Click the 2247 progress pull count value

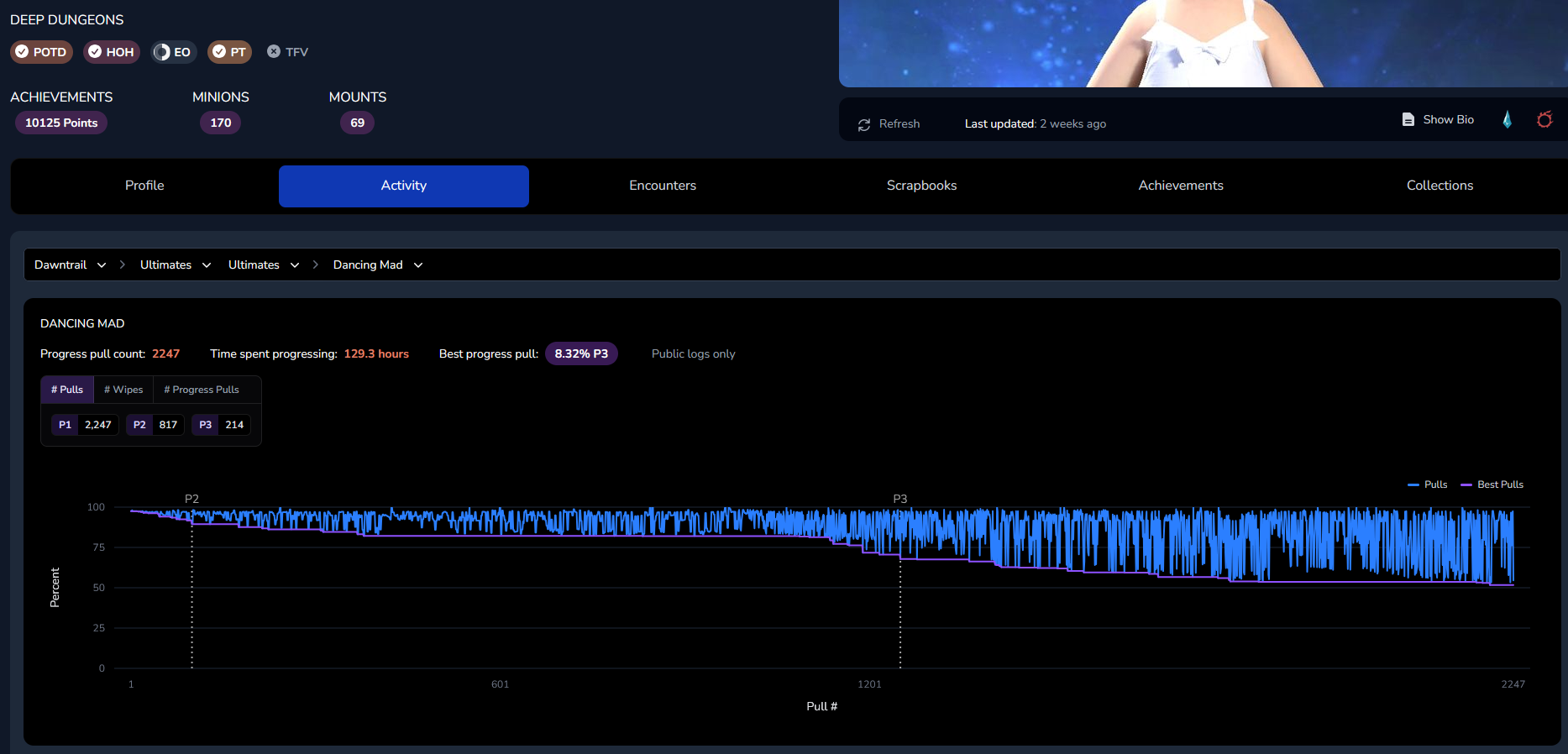coord(166,353)
